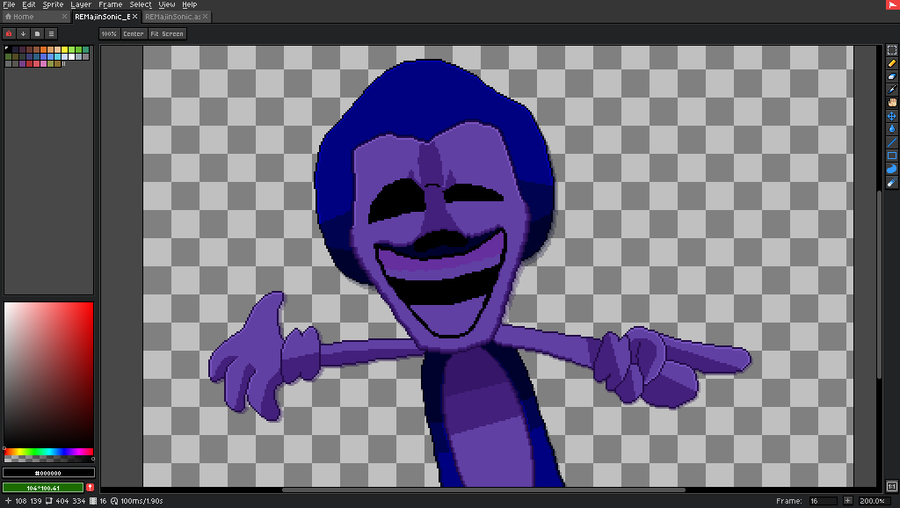Click inside the red saturation color picker
Viewport: 900px width, 508px height.
pos(49,375)
